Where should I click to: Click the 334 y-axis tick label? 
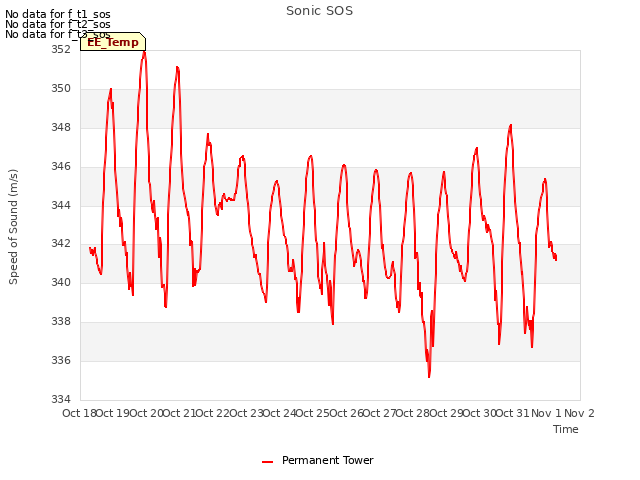click(x=61, y=399)
